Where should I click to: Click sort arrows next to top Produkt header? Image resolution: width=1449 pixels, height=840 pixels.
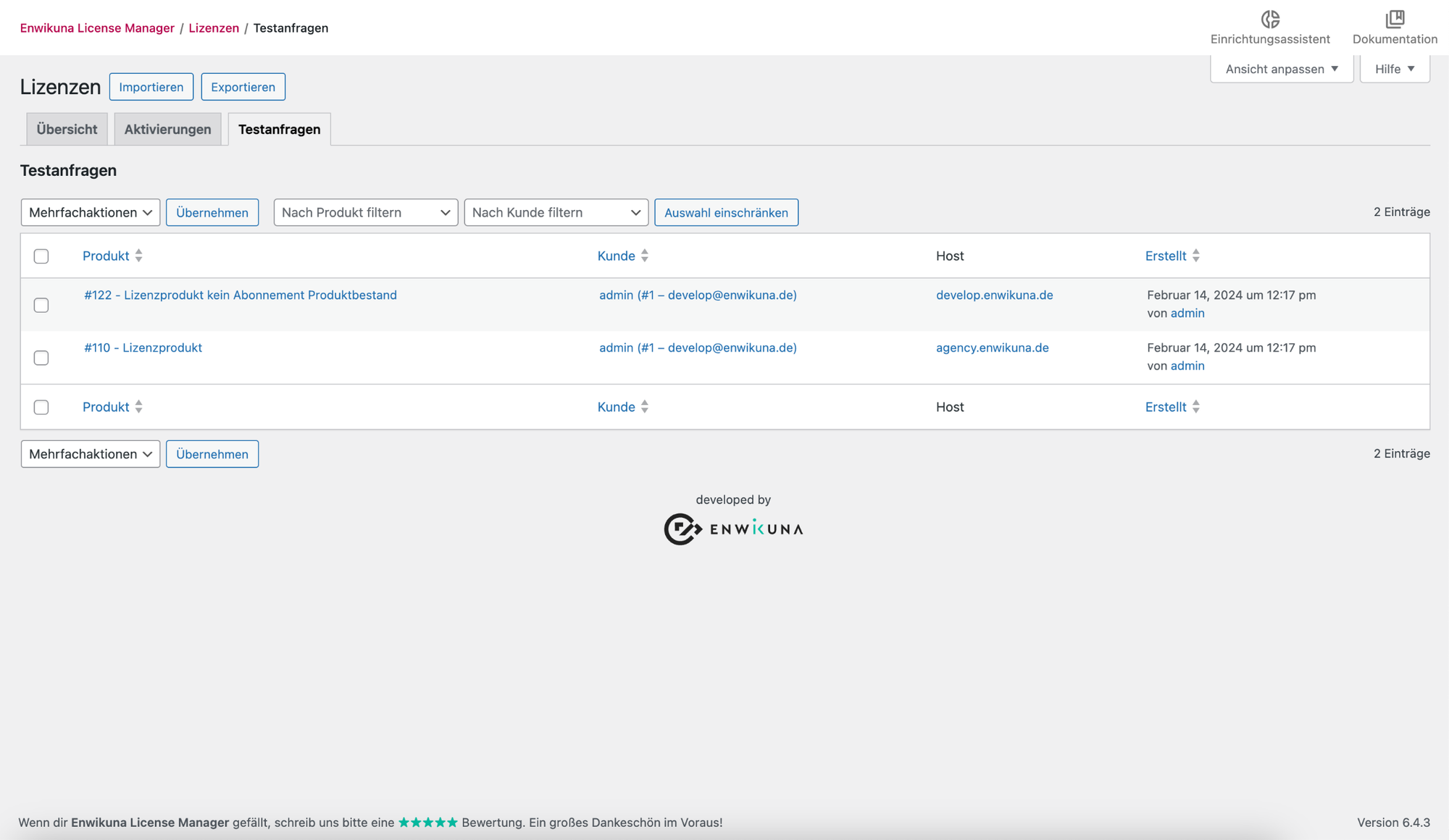pos(138,256)
